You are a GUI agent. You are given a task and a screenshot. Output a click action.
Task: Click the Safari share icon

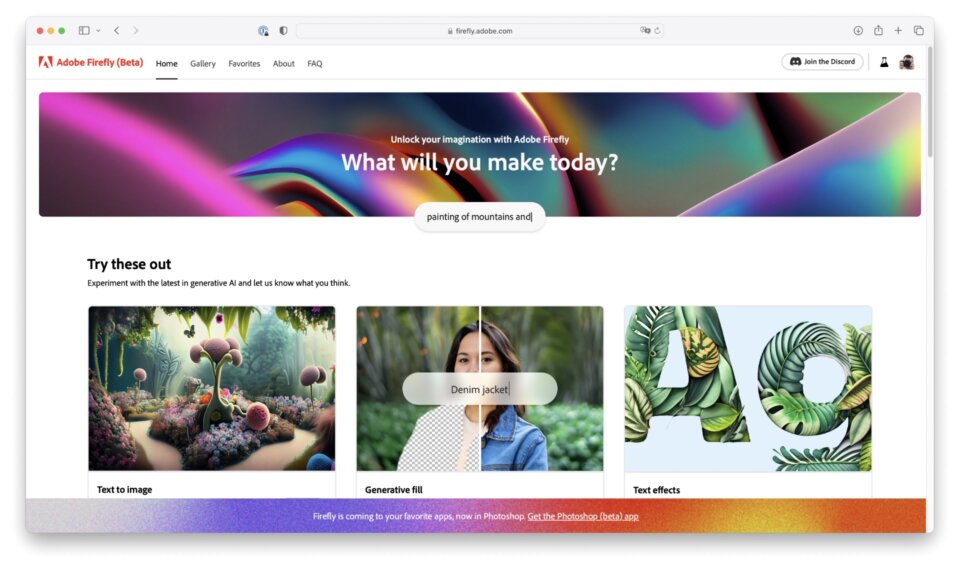(x=878, y=30)
